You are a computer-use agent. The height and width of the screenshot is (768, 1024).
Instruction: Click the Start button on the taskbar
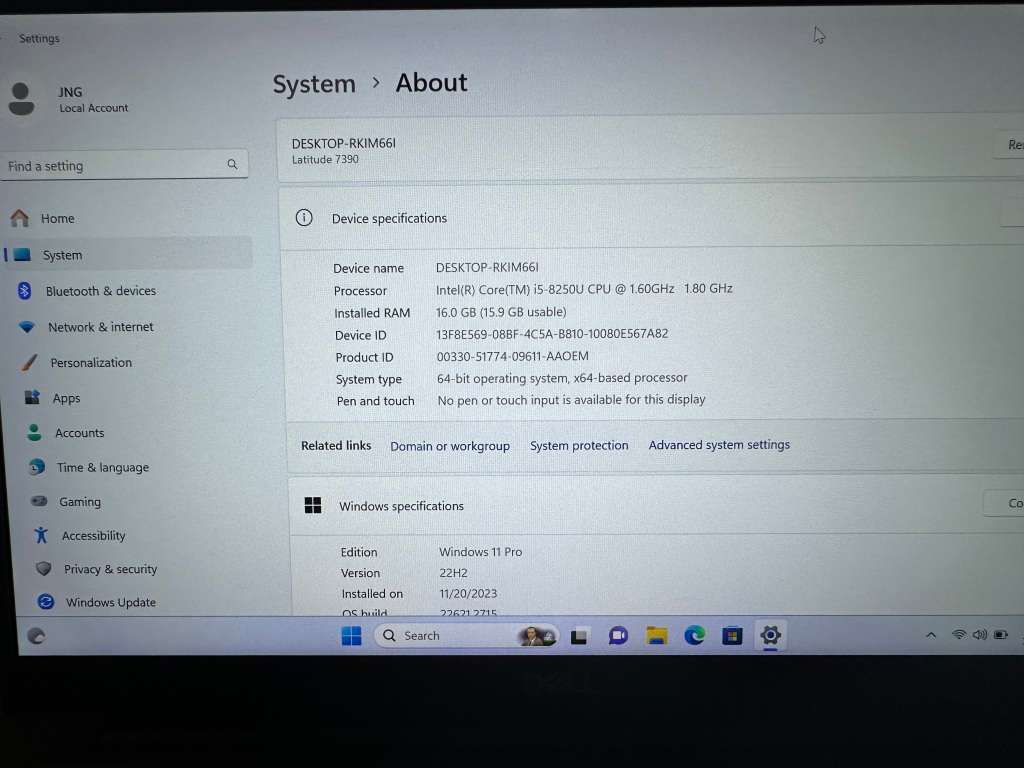[351, 635]
